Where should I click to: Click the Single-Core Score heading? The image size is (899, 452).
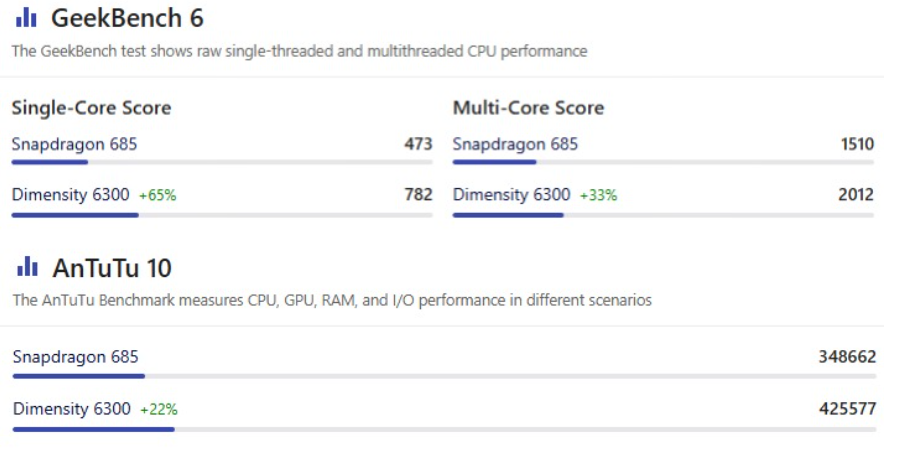pyautogui.click(x=91, y=108)
